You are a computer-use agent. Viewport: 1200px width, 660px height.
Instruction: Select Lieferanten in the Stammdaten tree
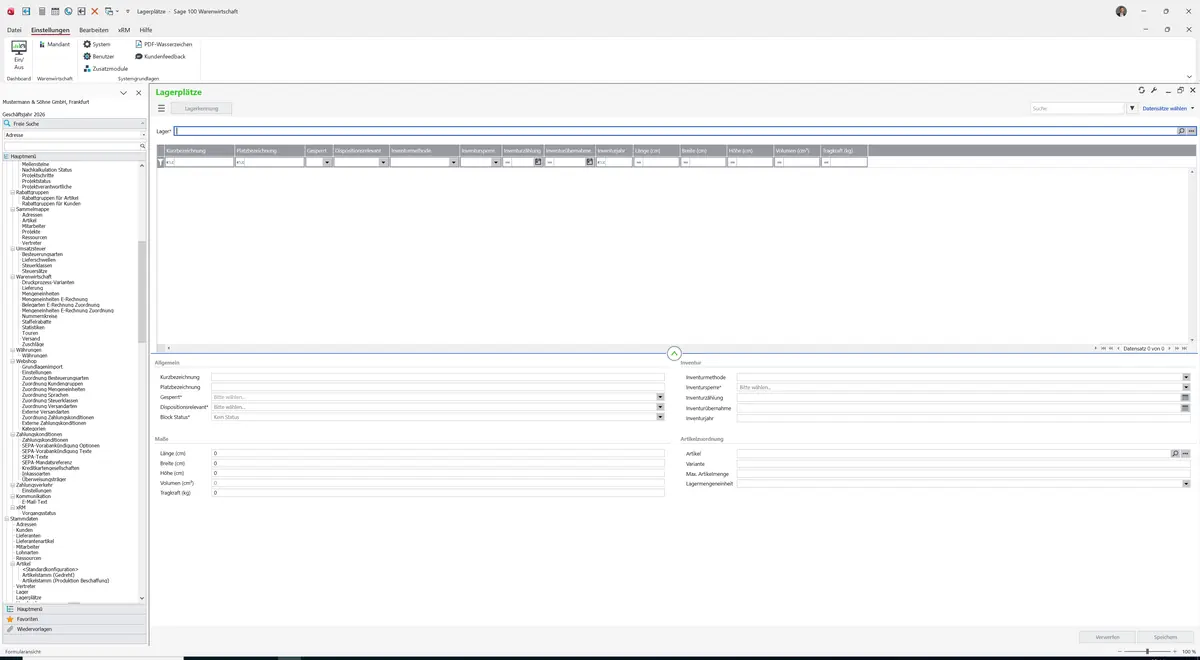28,535
